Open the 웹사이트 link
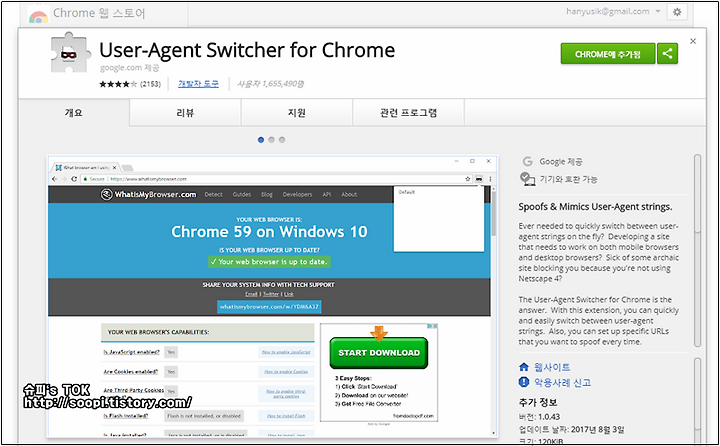This screenshot has height=446, width=720. (x=552, y=367)
